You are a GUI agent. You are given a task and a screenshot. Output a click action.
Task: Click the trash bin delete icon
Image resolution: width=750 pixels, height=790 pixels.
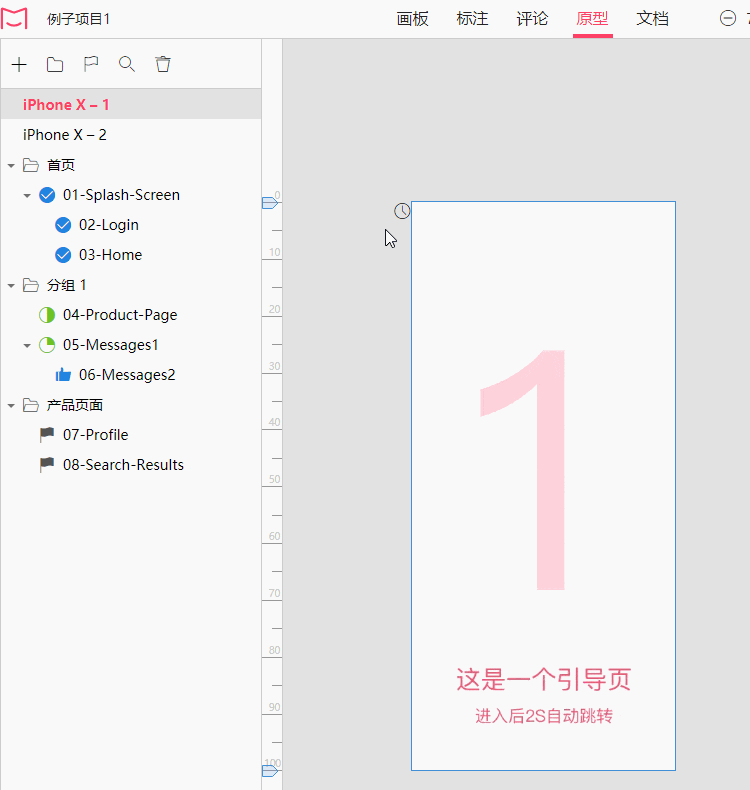tap(163, 64)
